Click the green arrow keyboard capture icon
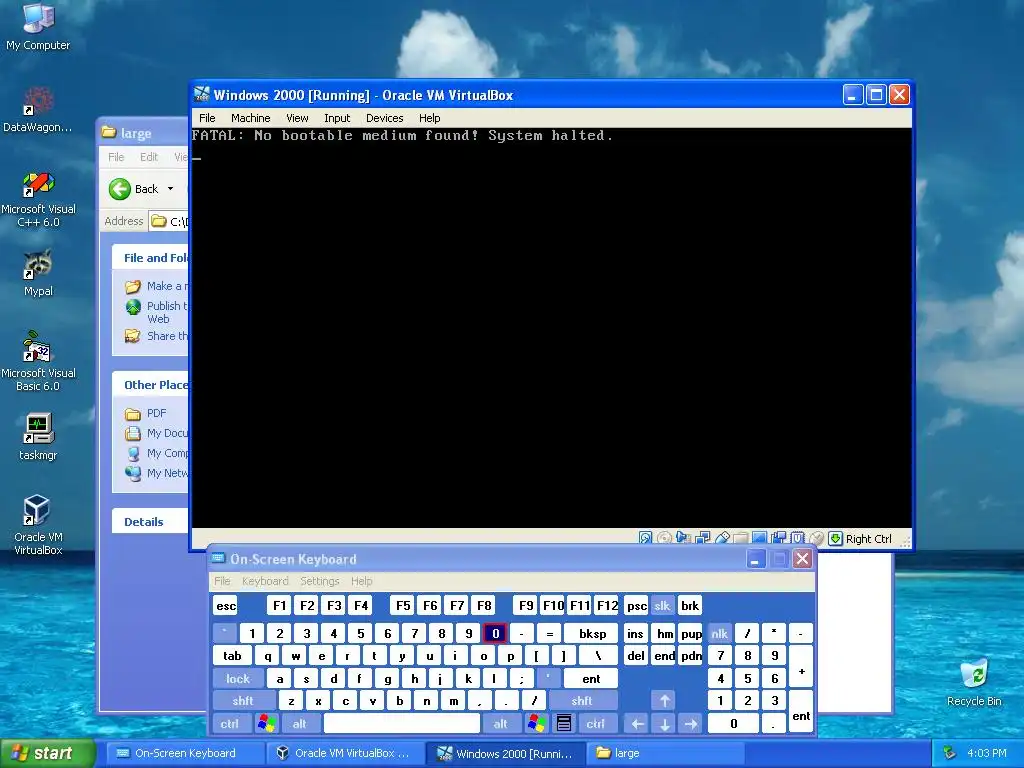Screen dimensions: 1024x768 click(835, 538)
